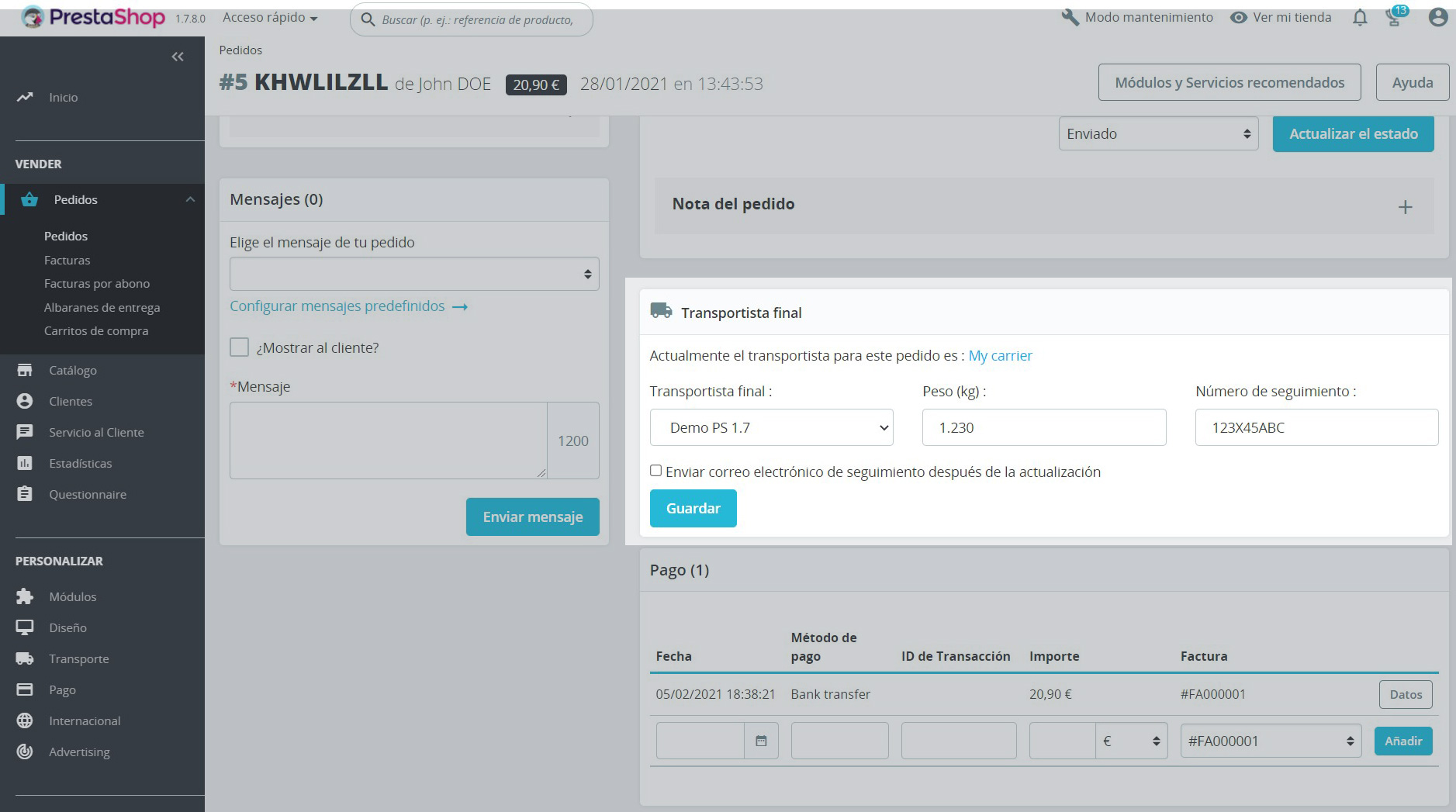Open the predefined order message dropdown
The width and height of the screenshot is (1456, 812).
tap(414, 274)
